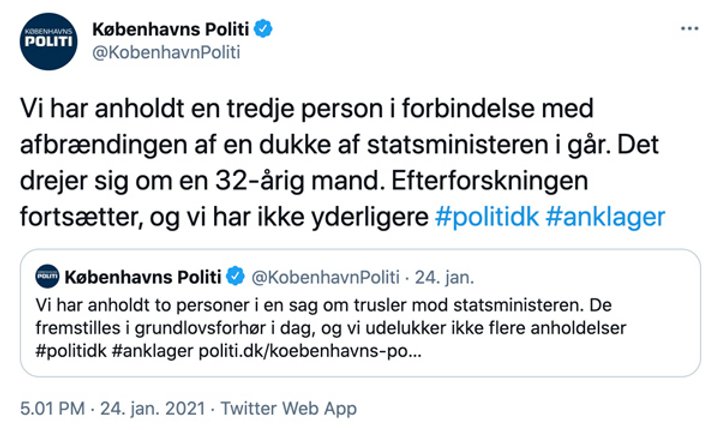The height and width of the screenshot is (430, 720).
Task: Click the blue verified badge beside the main name
Action: click(x=263, y=29)
